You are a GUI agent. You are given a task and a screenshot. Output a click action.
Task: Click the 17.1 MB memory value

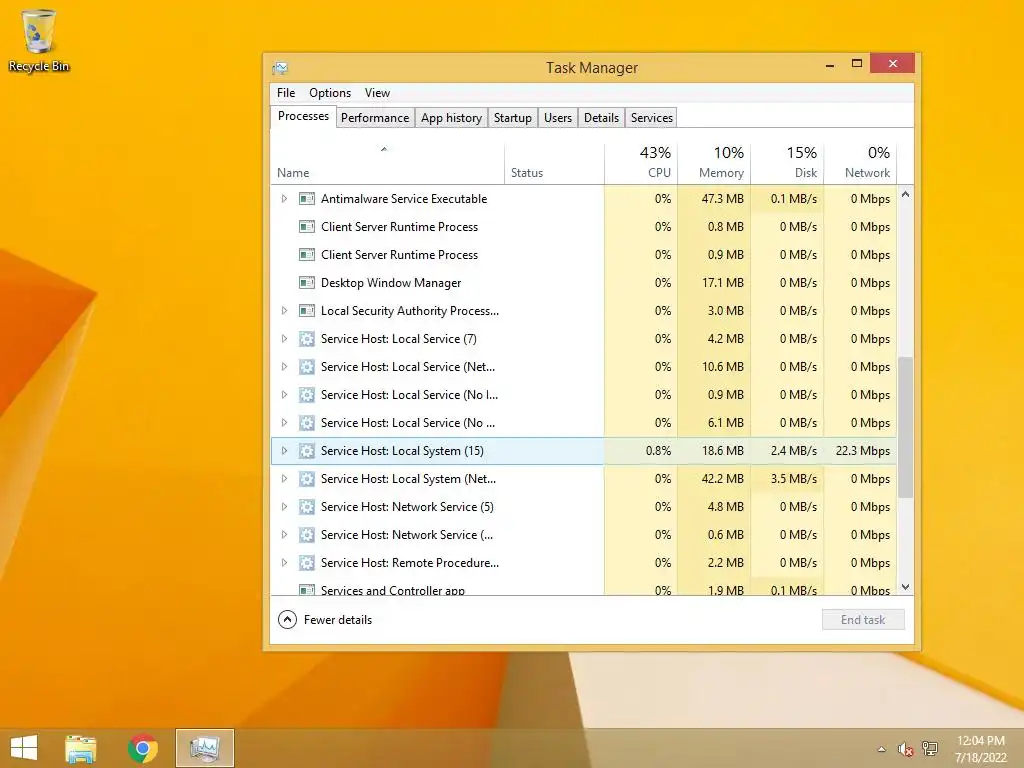pos(723,283)
